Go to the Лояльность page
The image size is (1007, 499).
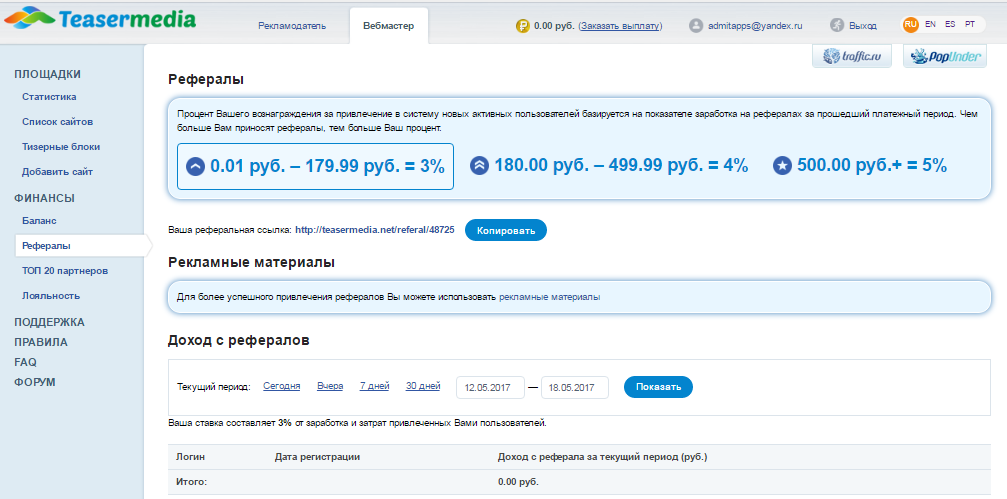[51, 295]
